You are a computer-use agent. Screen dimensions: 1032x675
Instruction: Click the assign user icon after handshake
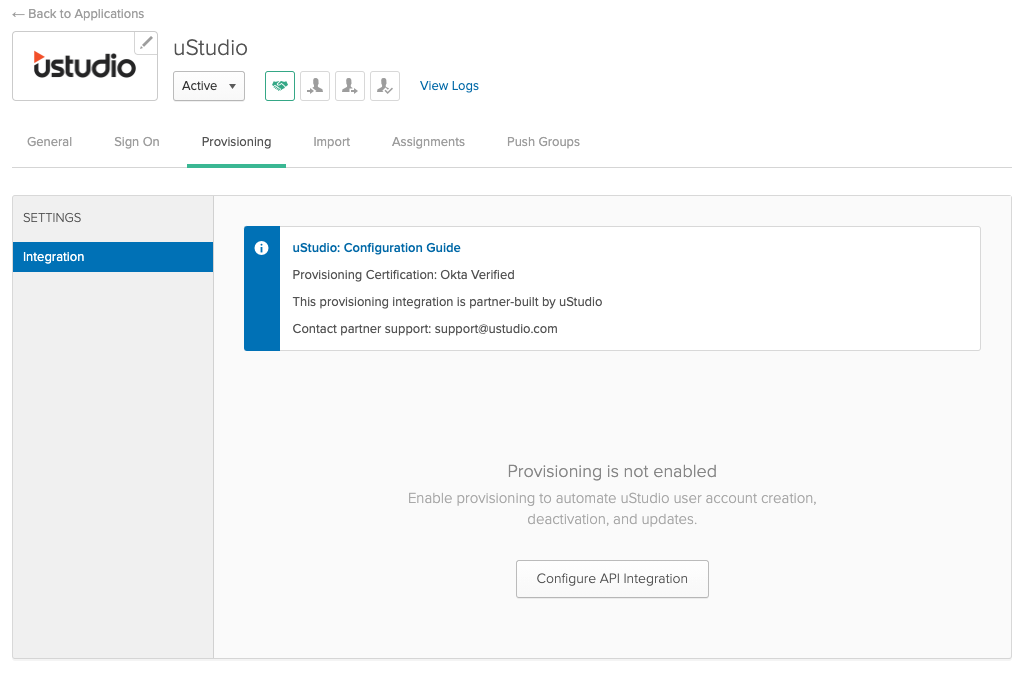[x=315, y=86]
